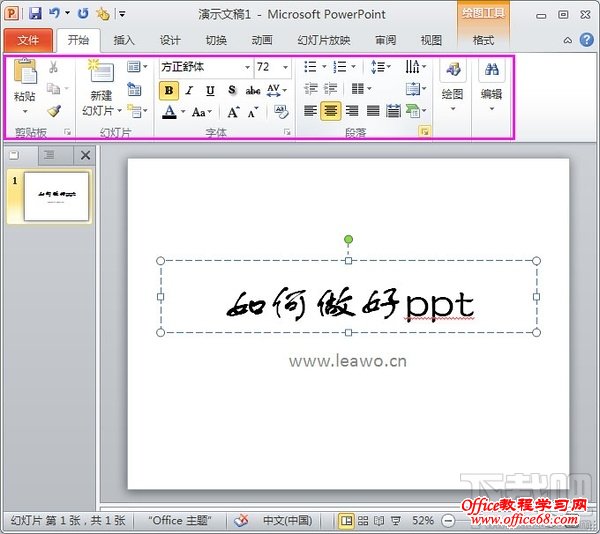The height and width of the screenshot is (534, 600).
Task: Switch to the 插入 ribbon tab
Action: coord(124,40)
